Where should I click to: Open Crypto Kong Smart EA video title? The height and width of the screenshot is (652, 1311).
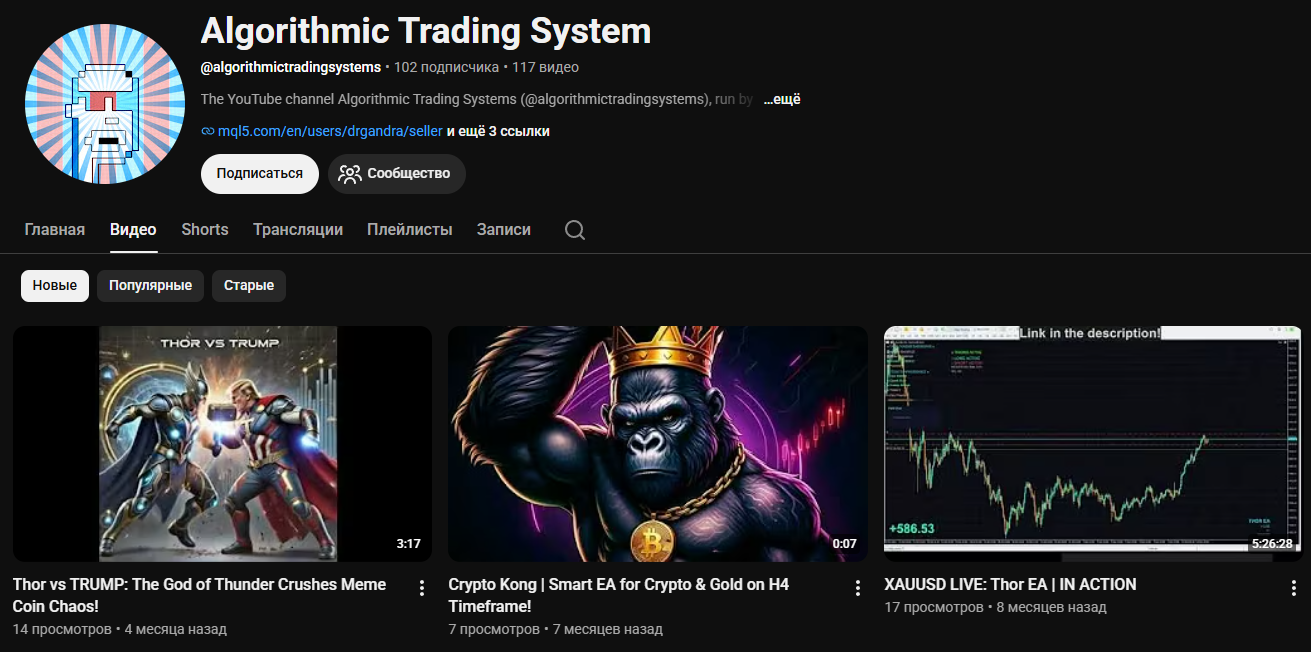[x=619, y=595]
